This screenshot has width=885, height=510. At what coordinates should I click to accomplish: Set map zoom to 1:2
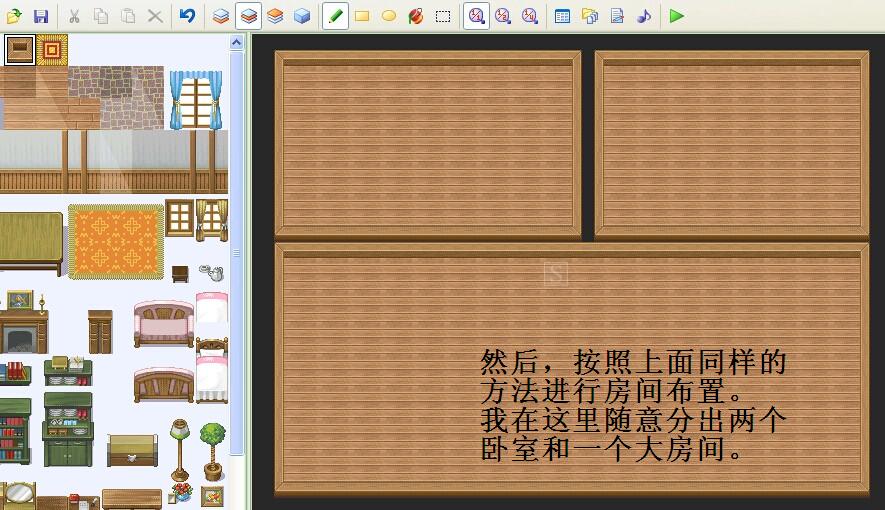point(502,16)
